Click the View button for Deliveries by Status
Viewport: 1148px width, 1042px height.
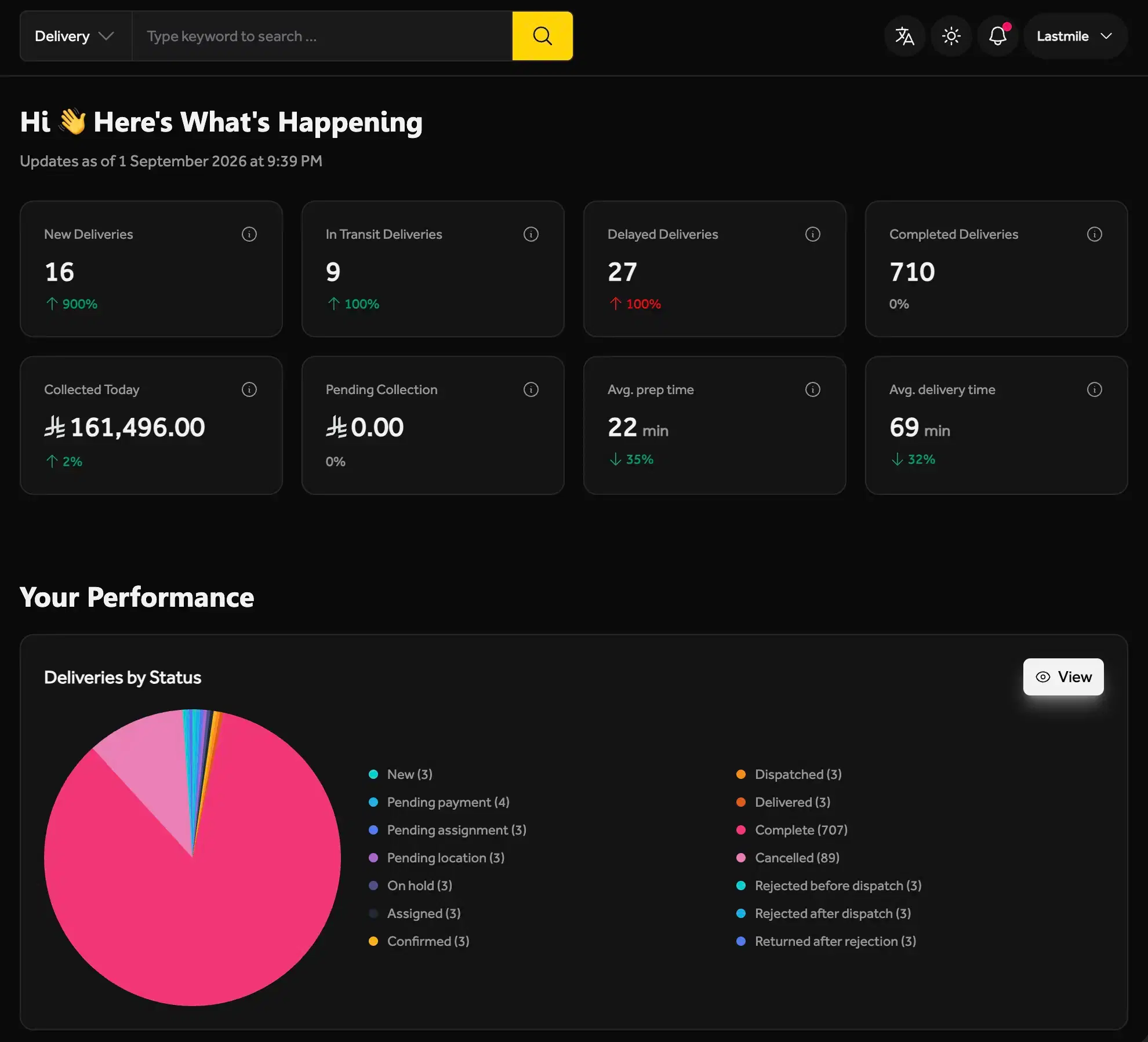1063,677
